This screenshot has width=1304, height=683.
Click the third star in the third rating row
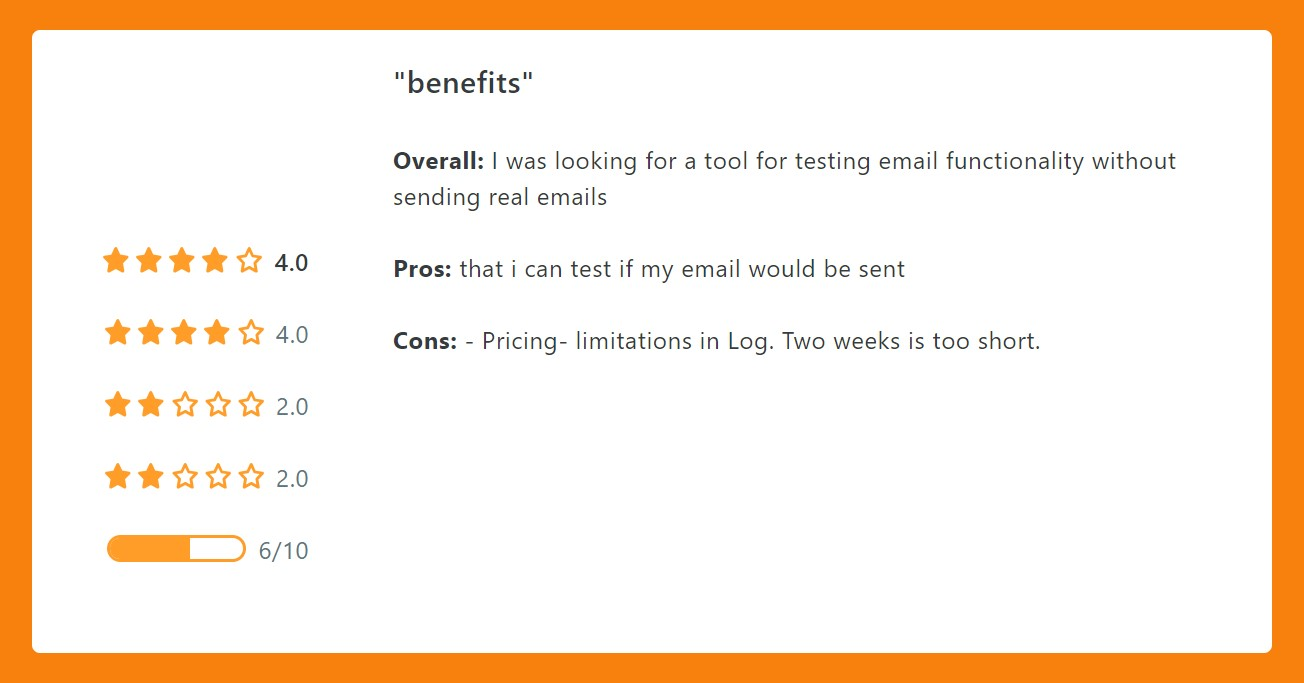click(184, 405)
